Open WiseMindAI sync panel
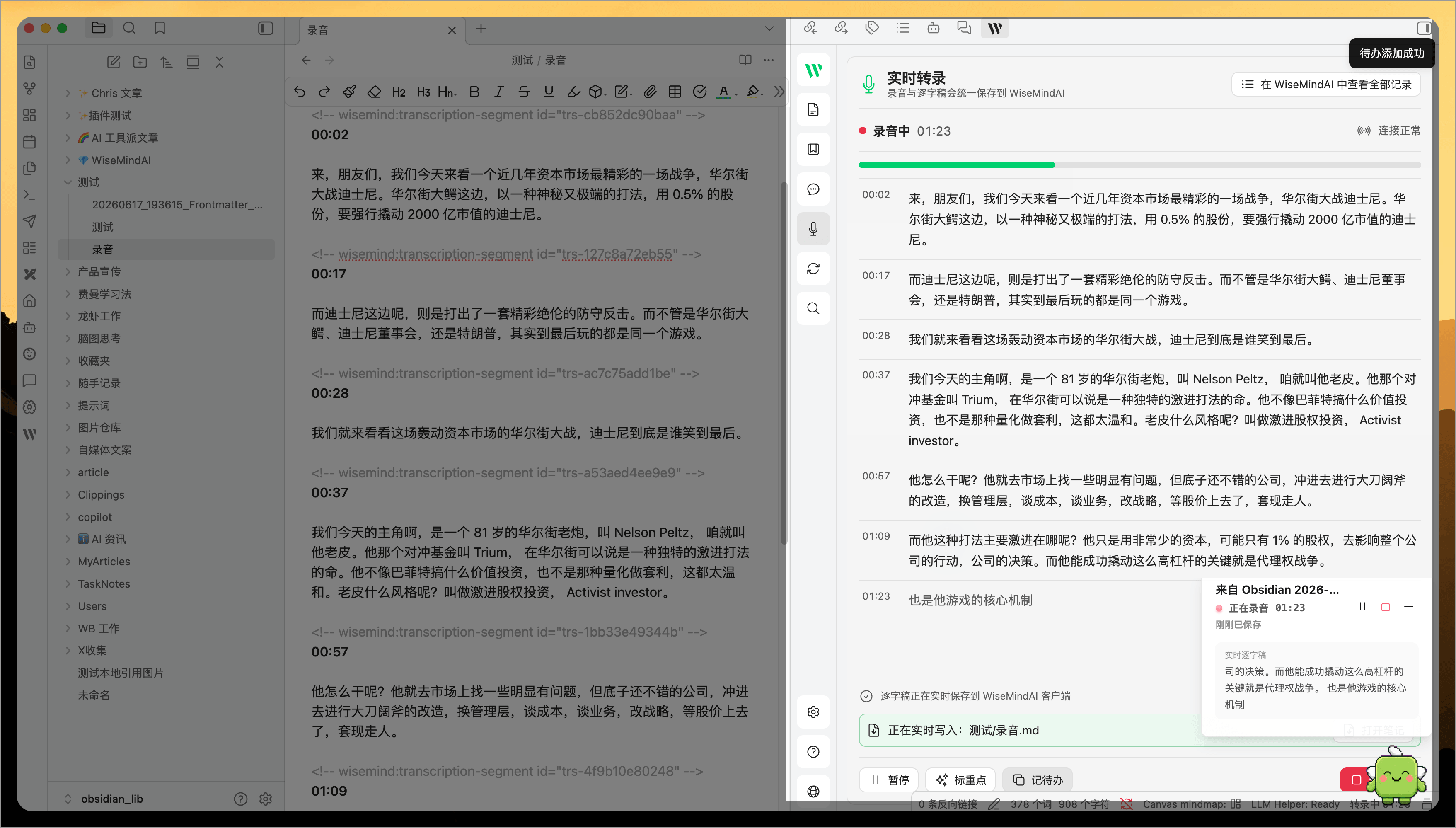 tap(813, 269)
